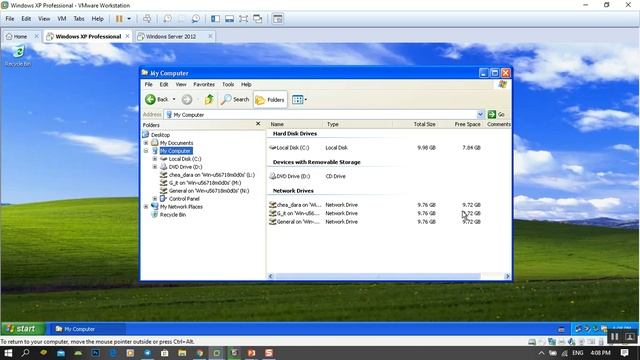Close the Windows Server 2012 tab

tap(210, 36)
